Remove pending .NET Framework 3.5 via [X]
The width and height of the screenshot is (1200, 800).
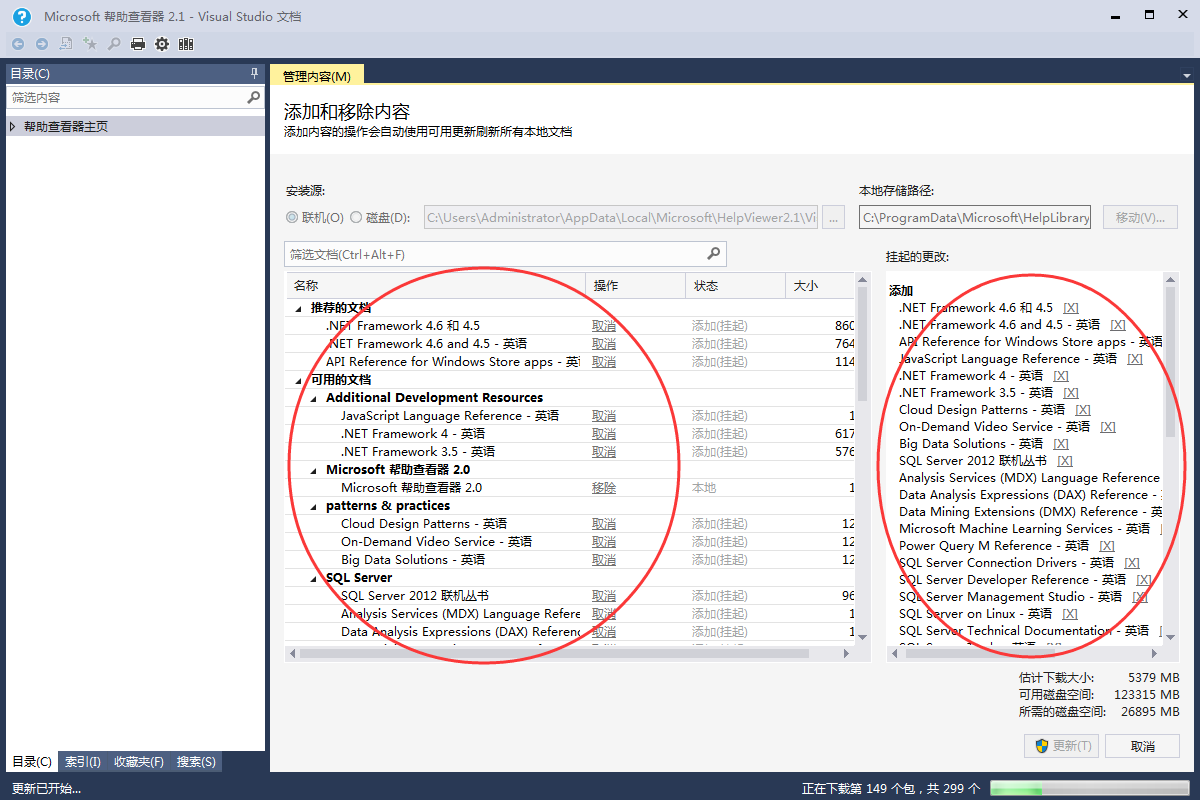tap(1071, 393)
